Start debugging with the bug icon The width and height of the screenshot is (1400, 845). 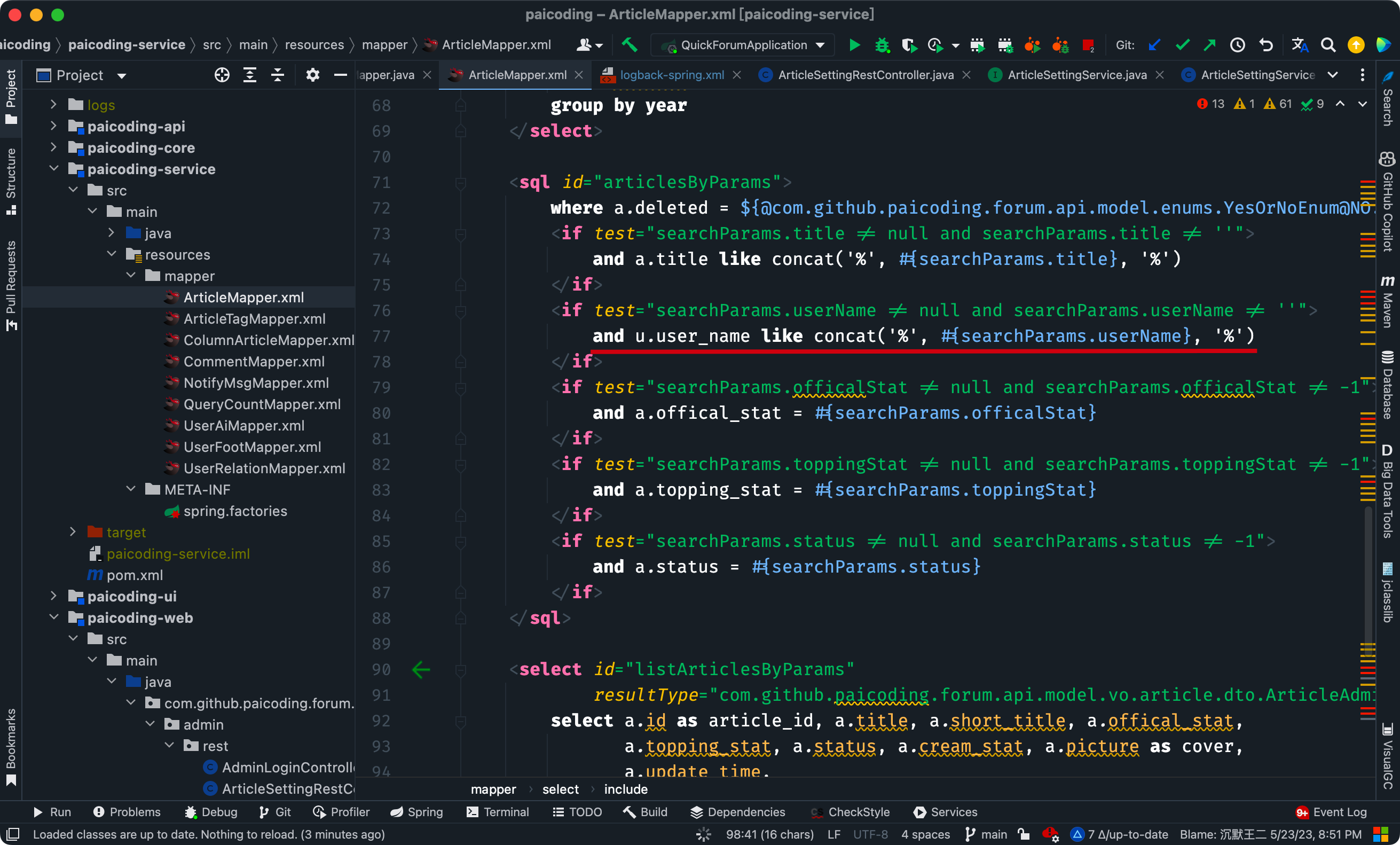pos(882,45)
